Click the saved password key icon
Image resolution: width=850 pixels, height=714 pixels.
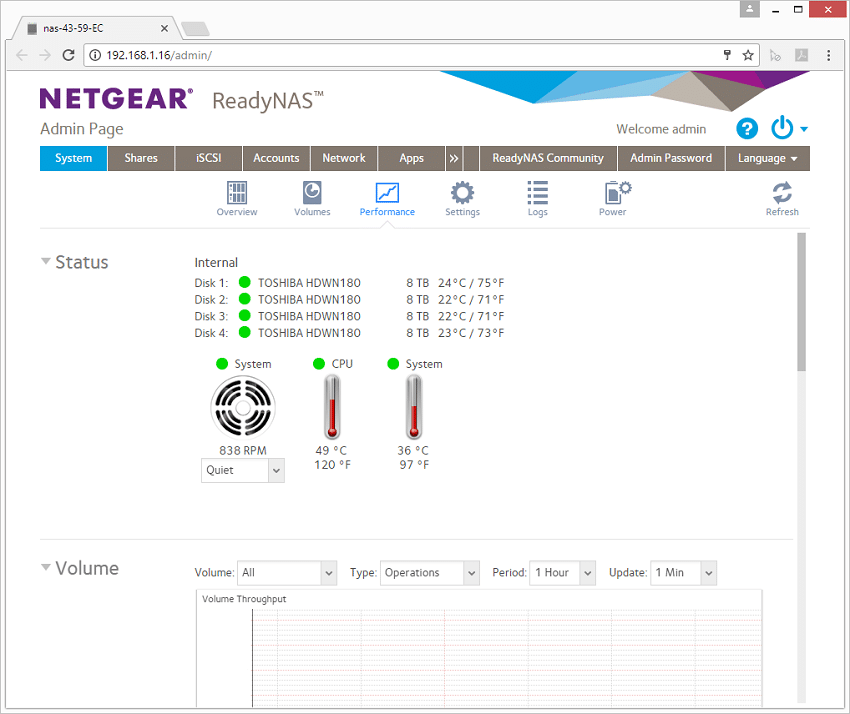click(727, 55)
